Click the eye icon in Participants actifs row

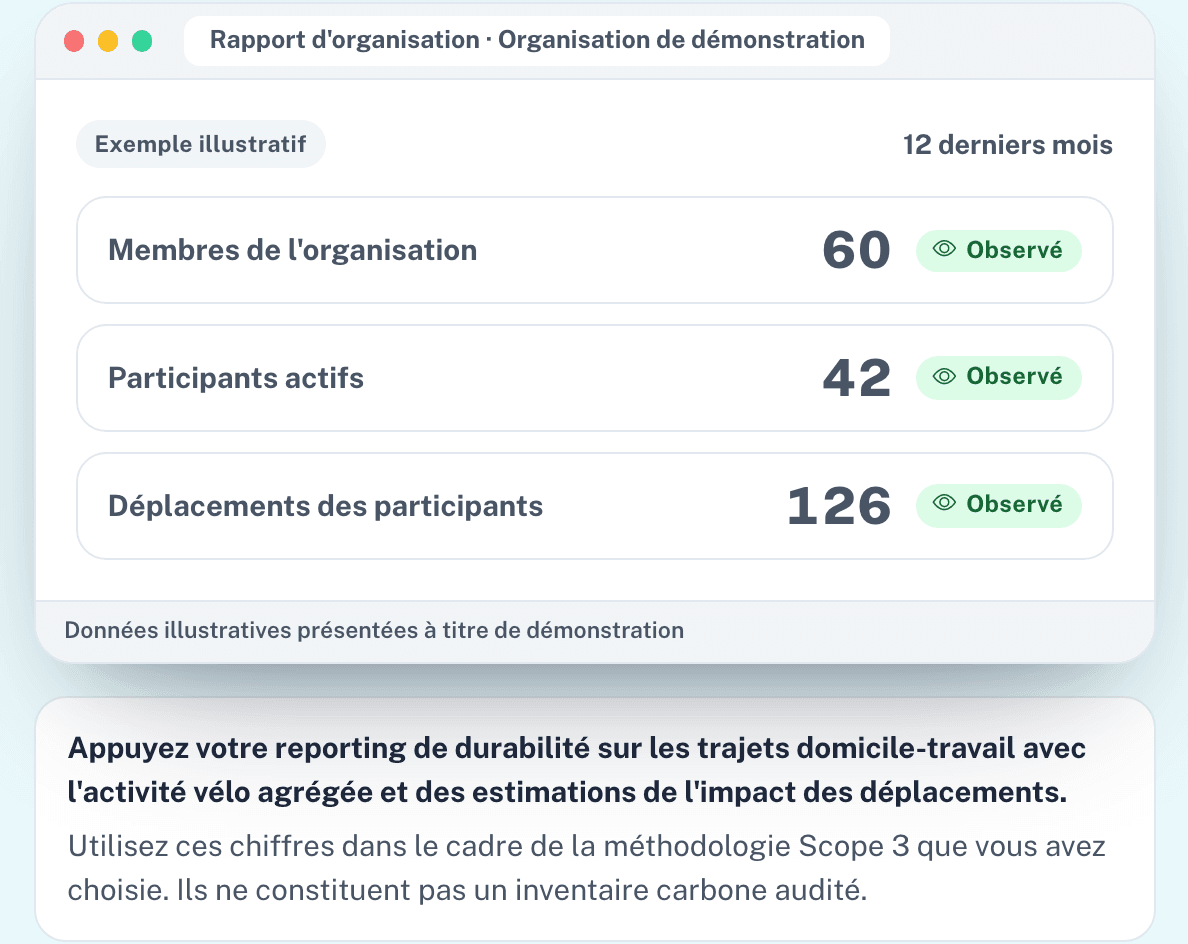944,376
